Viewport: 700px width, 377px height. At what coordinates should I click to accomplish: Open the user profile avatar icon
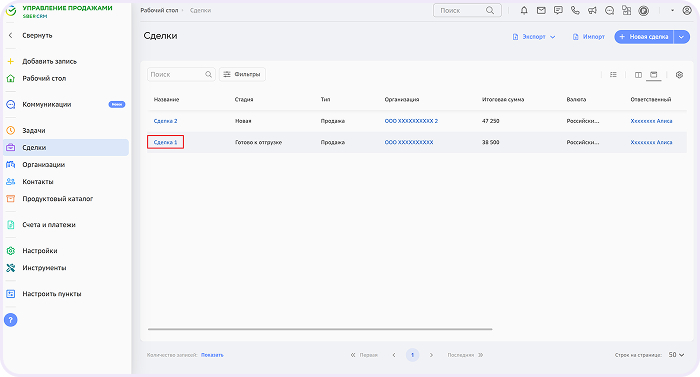[x=687, y=10]
